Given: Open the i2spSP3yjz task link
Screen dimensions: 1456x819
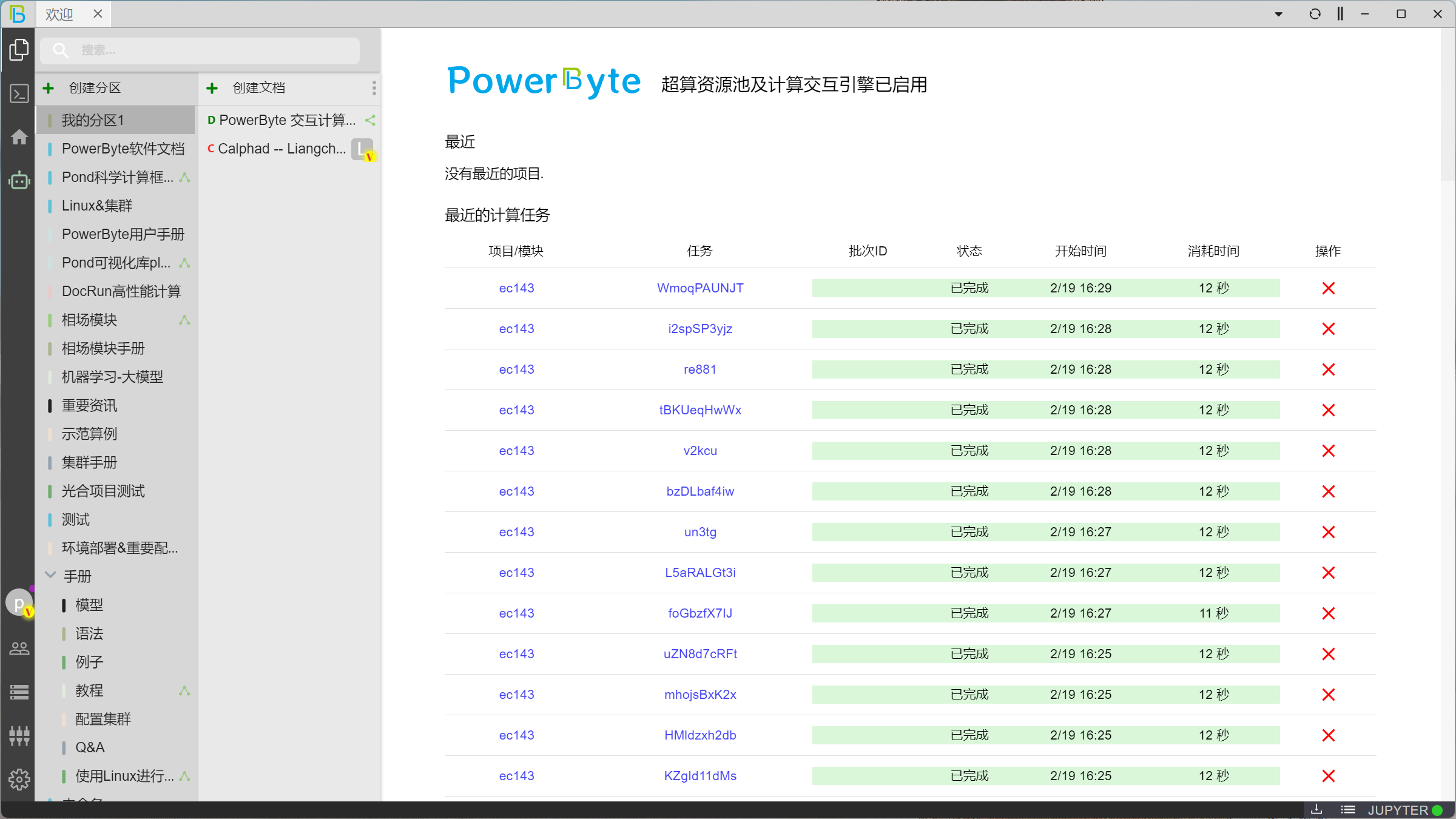Looking at the screenshot, I should click(700, 329).
